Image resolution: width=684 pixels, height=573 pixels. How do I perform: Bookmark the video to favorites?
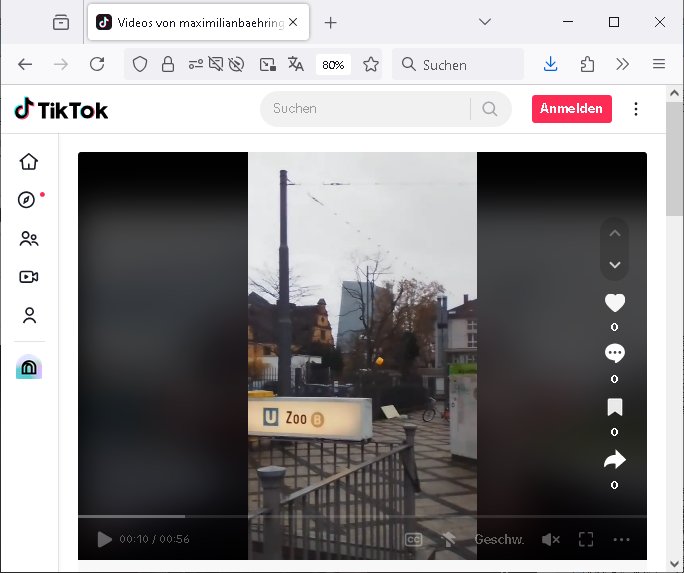615,407
